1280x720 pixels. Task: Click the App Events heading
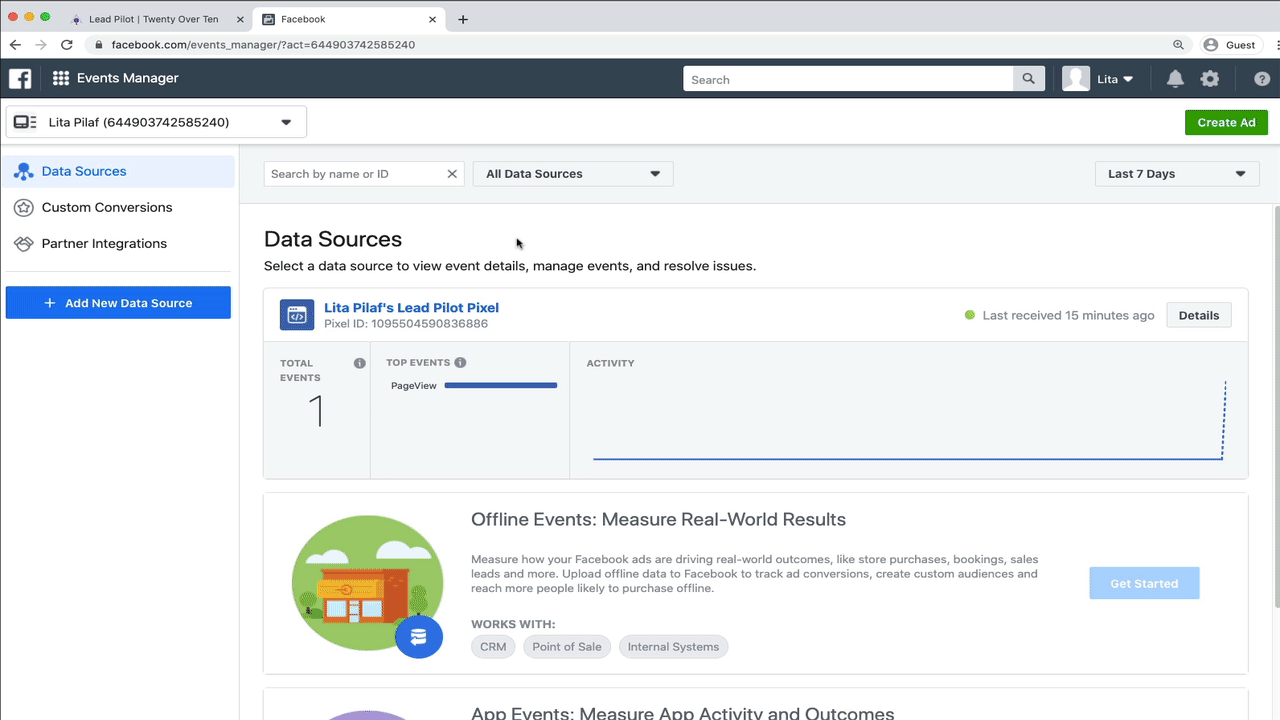(x=682, y=713)
